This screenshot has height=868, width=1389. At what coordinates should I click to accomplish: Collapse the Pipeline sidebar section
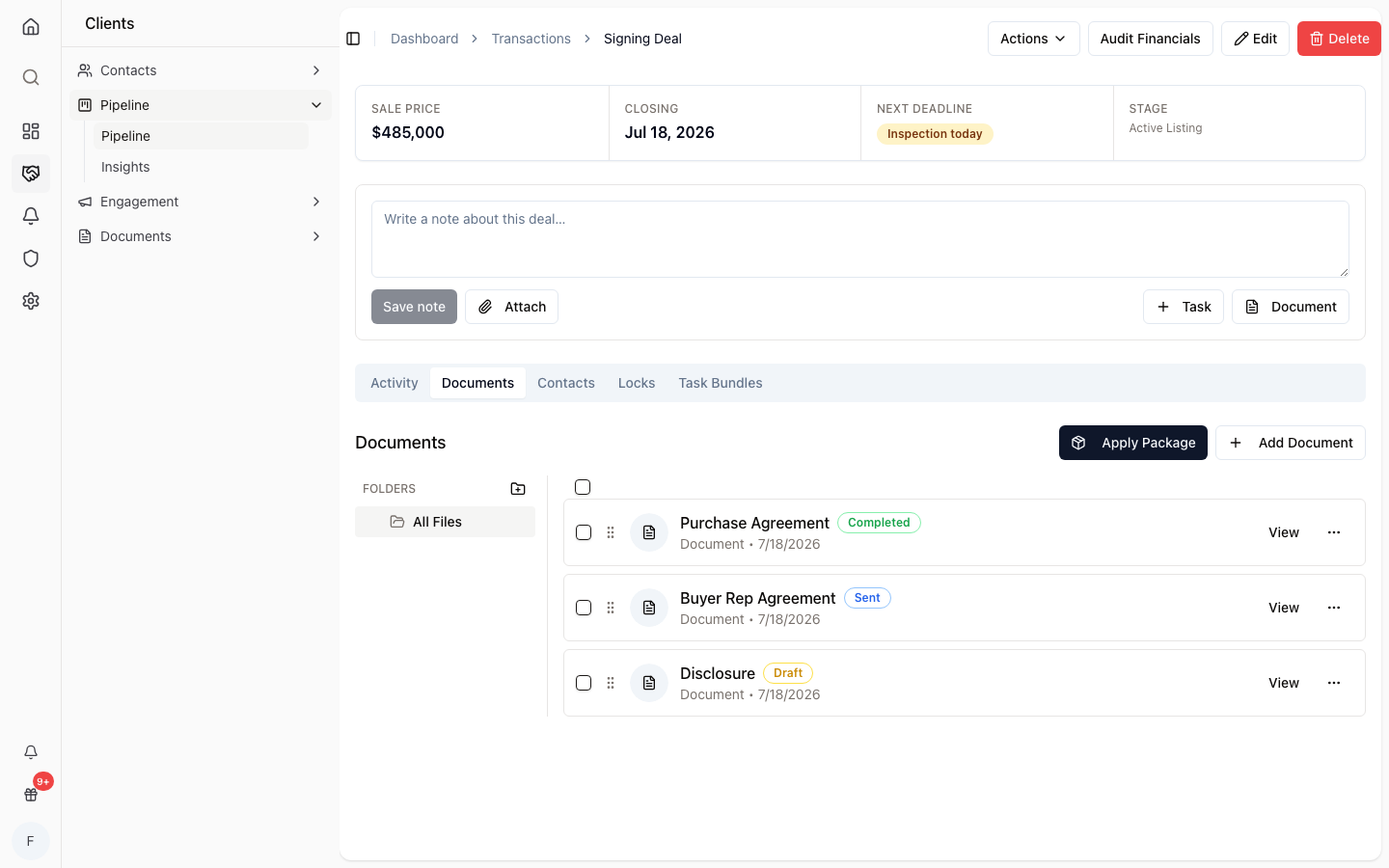click(201, 105)
